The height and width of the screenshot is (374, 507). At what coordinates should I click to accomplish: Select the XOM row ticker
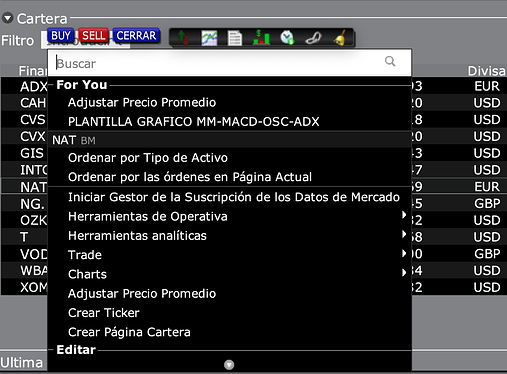33,287
